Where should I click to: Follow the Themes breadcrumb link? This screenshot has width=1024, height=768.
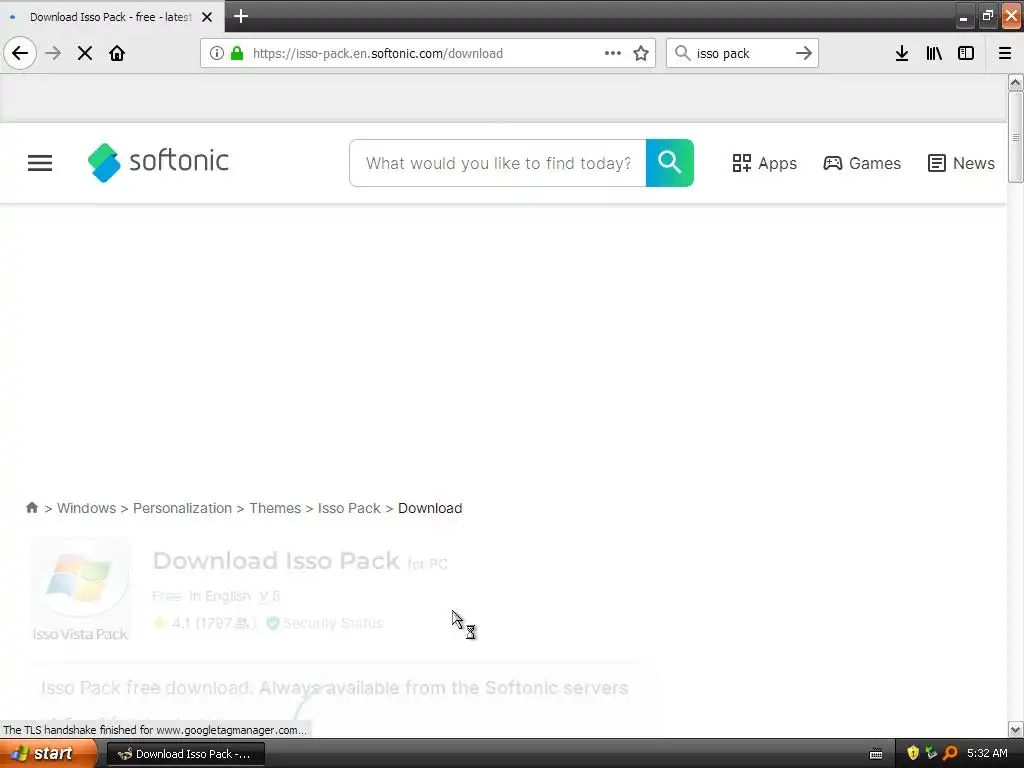coord(275,508)
